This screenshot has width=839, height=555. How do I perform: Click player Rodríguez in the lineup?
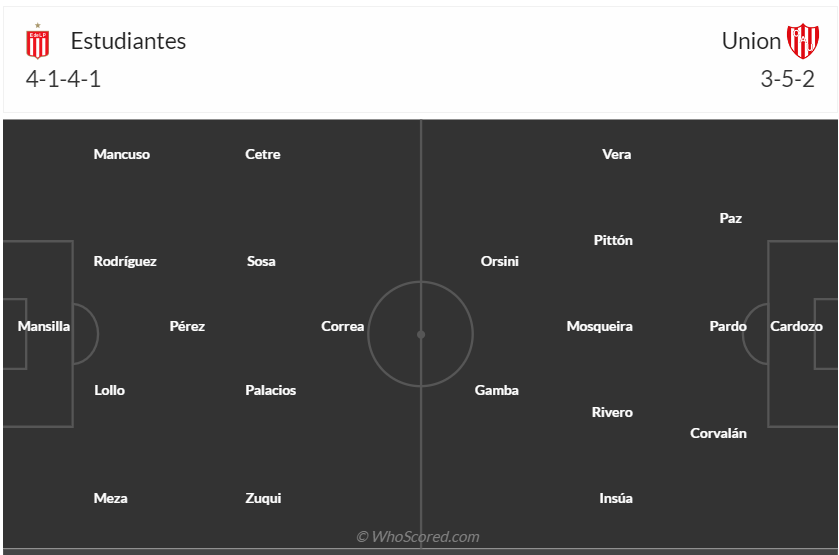pyautogui.click(x=125, y=261)
